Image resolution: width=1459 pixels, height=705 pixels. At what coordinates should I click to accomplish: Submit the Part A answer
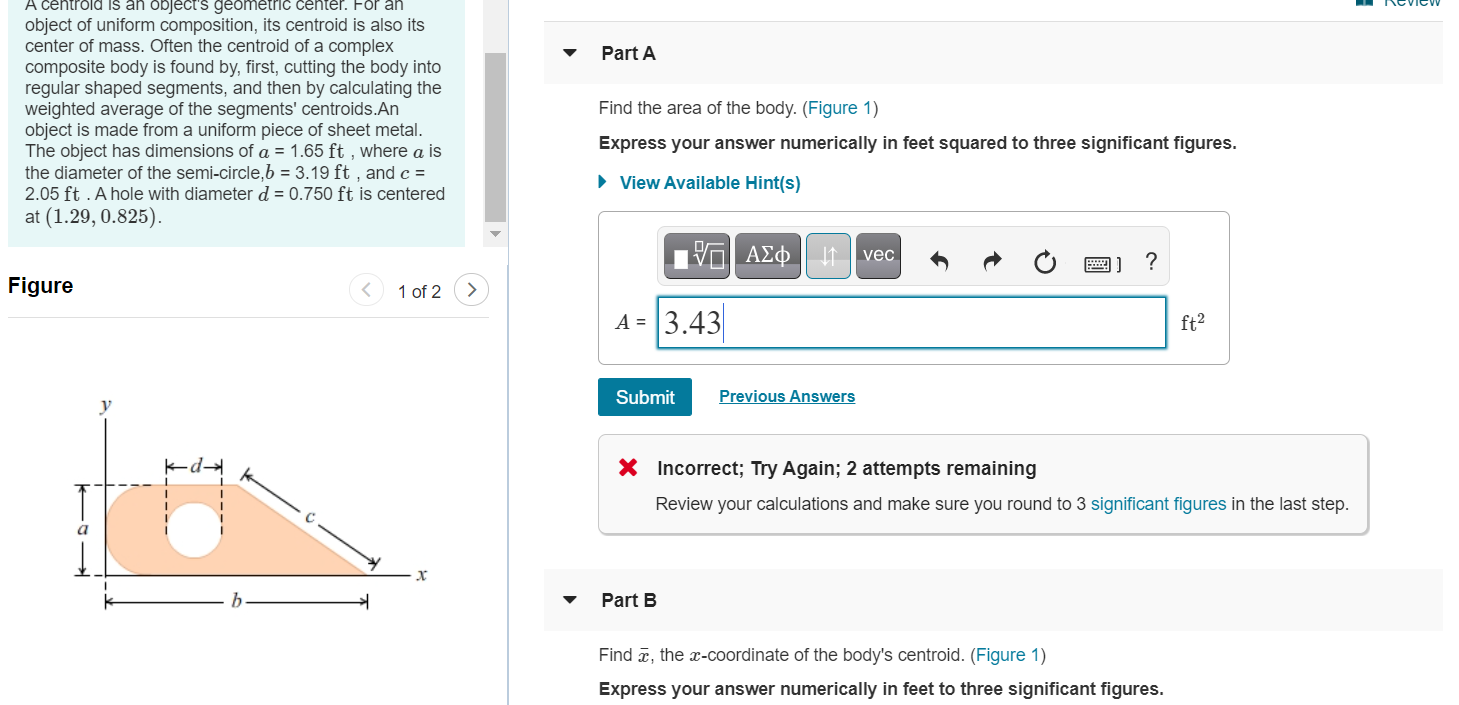(645, 397)
